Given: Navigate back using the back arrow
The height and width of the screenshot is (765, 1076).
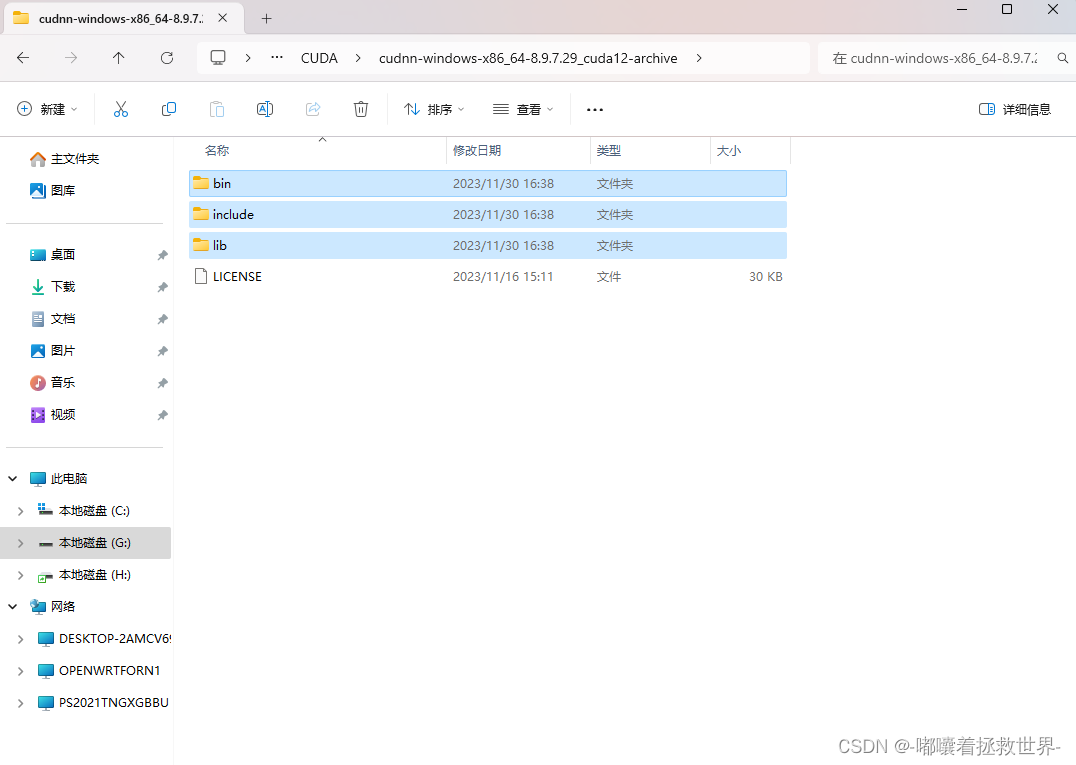Looking at the screenshot, I should (22, 58).
